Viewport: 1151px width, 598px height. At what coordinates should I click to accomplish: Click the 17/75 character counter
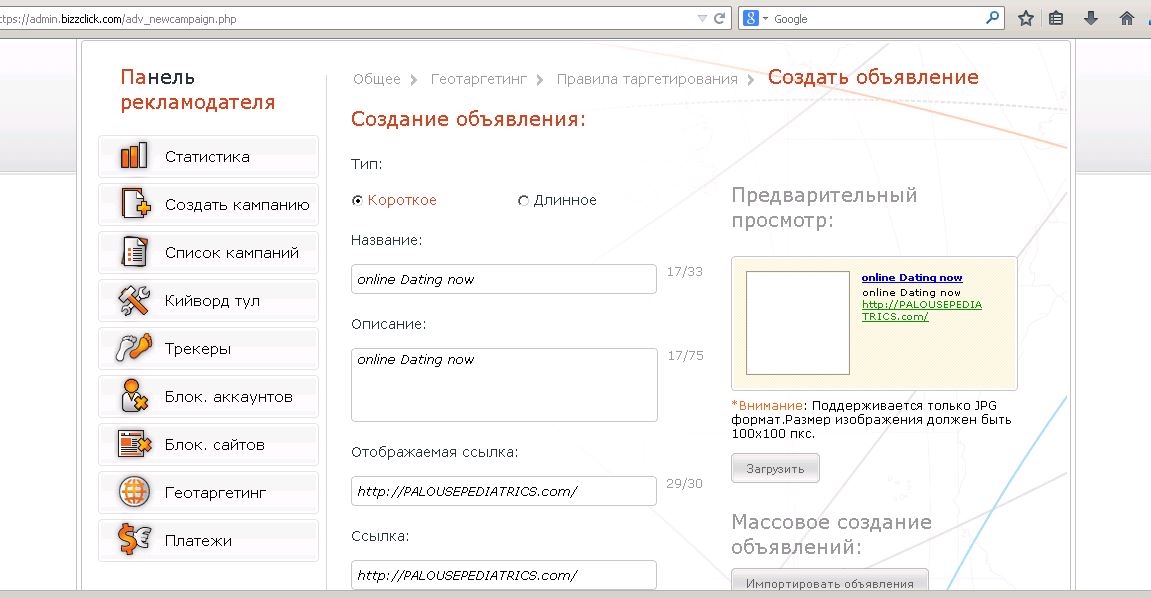pyautogui.click(x=685, y=355)
